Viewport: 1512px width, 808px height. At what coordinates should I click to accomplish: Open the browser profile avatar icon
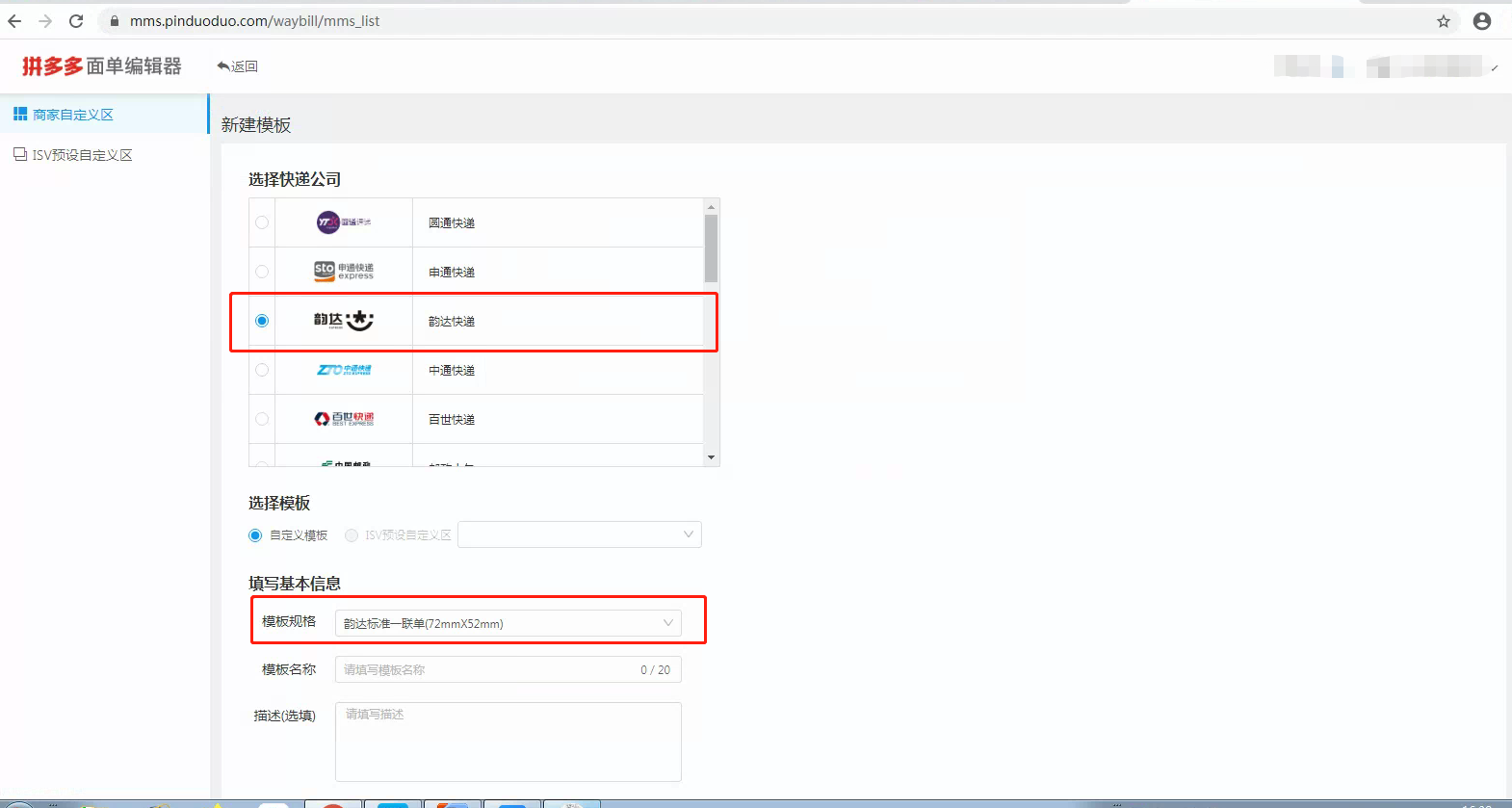(x=1482, y=21)
